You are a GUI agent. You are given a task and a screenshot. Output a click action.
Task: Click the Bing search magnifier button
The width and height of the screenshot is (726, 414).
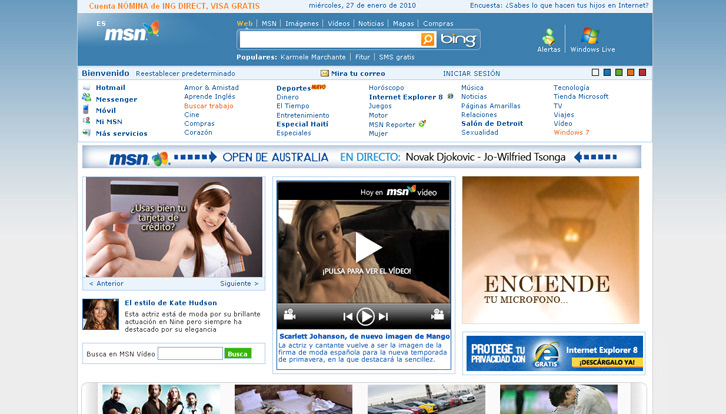coord(428,40)
